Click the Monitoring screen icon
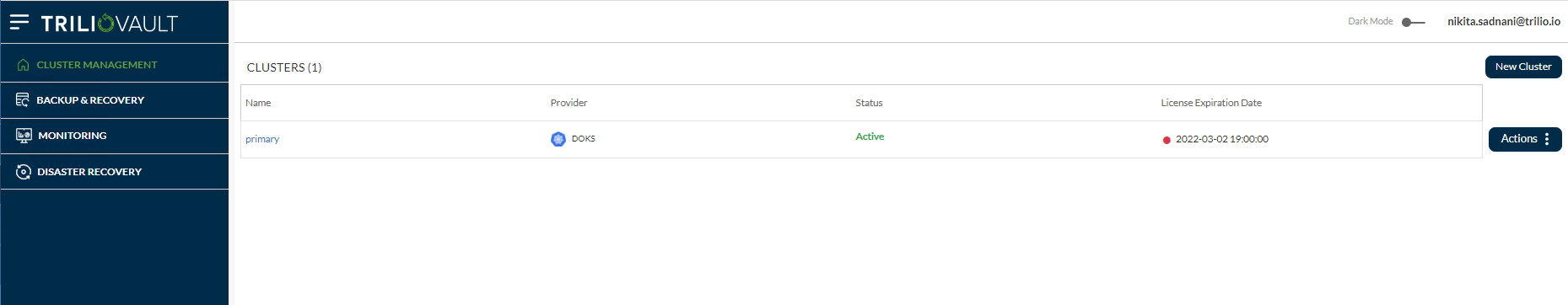 [24, 136]
